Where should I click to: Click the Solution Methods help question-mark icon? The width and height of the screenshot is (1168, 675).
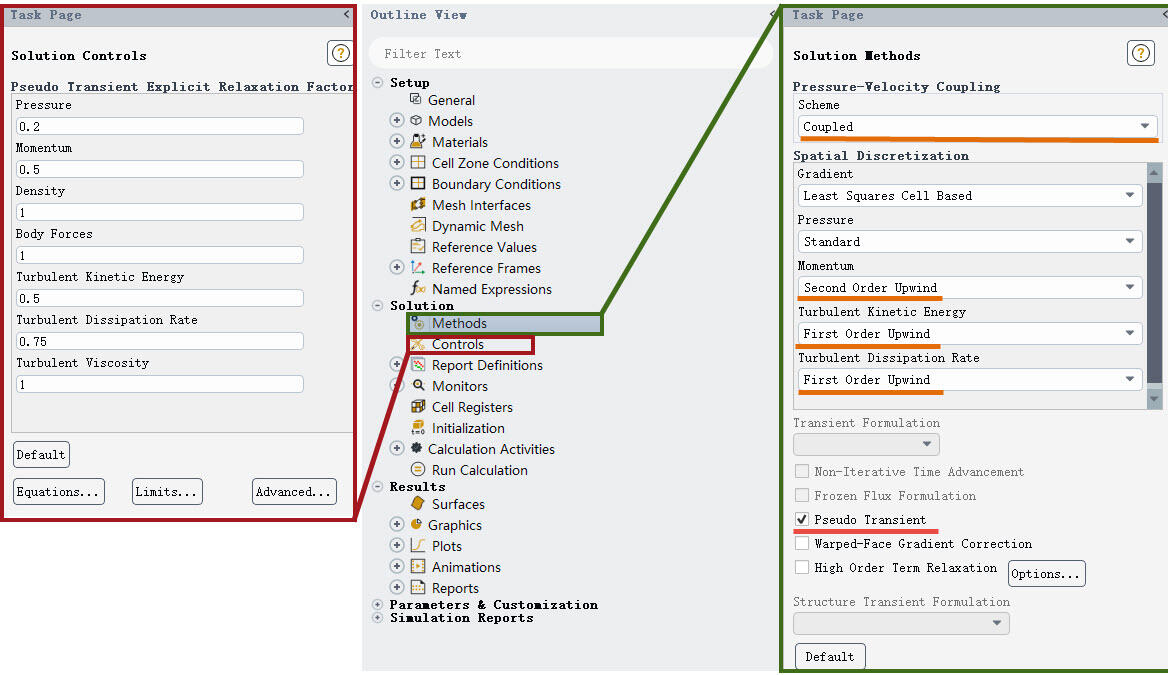coord(1140,54)
